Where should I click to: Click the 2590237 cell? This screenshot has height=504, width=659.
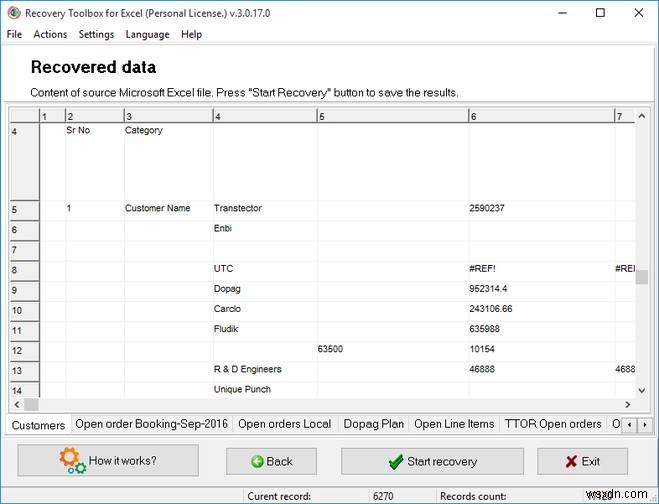coord(542,210)
